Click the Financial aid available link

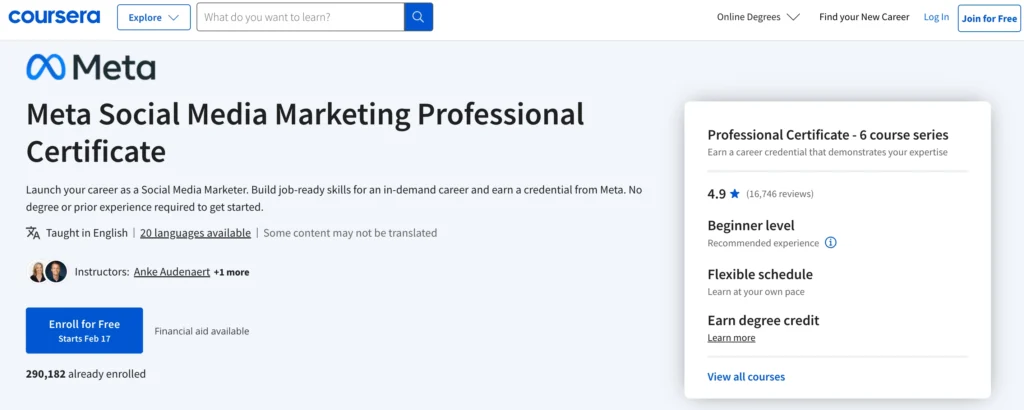pos(202,331)
